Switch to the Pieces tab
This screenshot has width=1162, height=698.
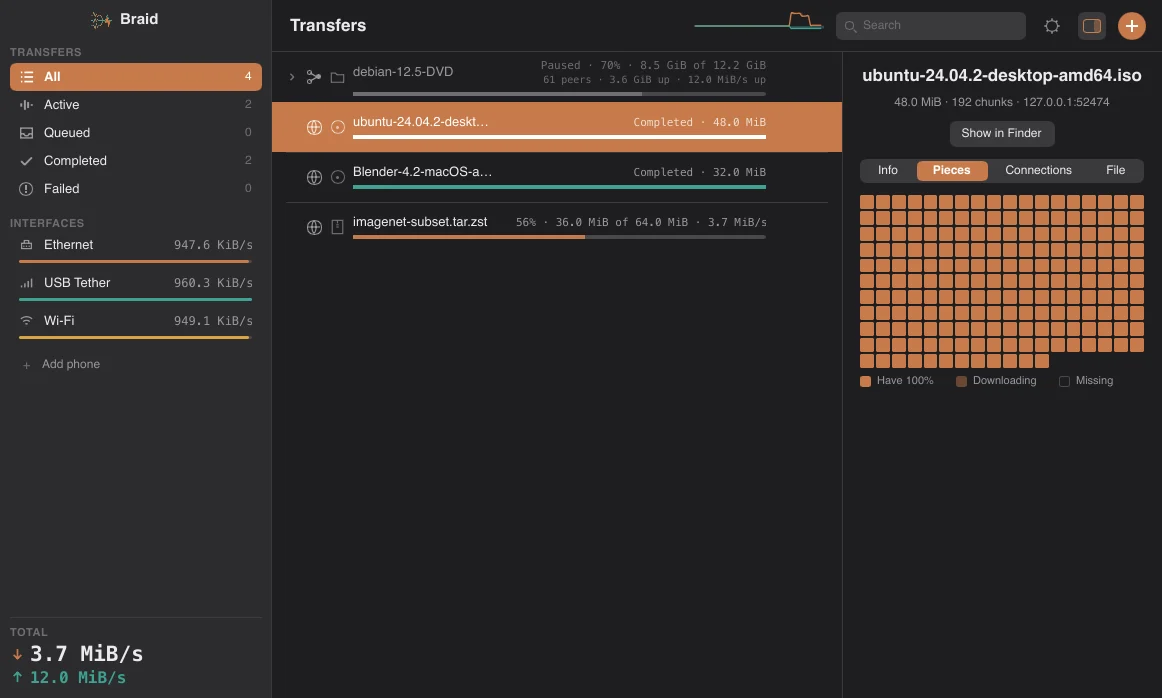(952, 170)
